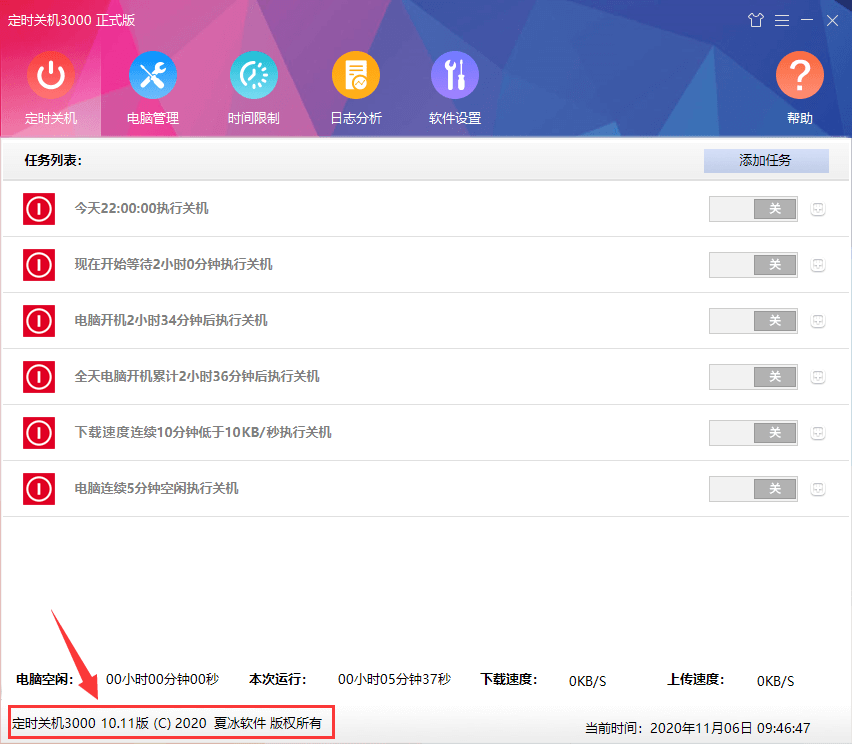Screen dimensions: 852x744
Task: Click edit icon beside 现在开始等待2小时0分钟 toggle
Action: tap(818, 265)
